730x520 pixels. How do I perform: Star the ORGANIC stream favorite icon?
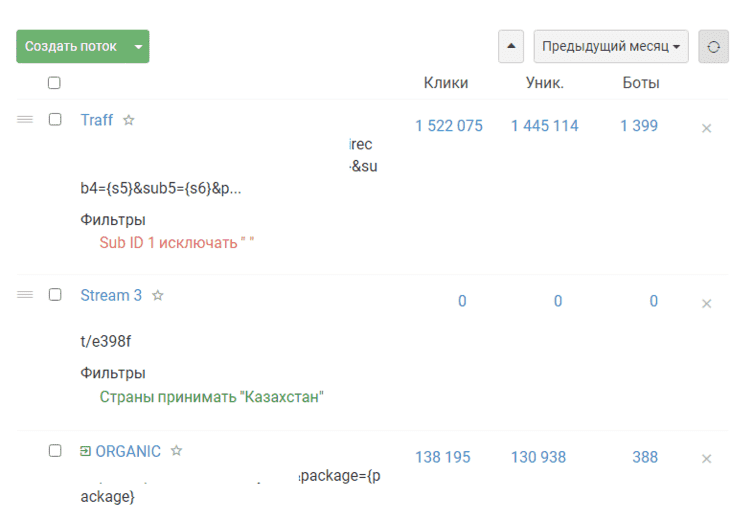click(x=176, y=451)
